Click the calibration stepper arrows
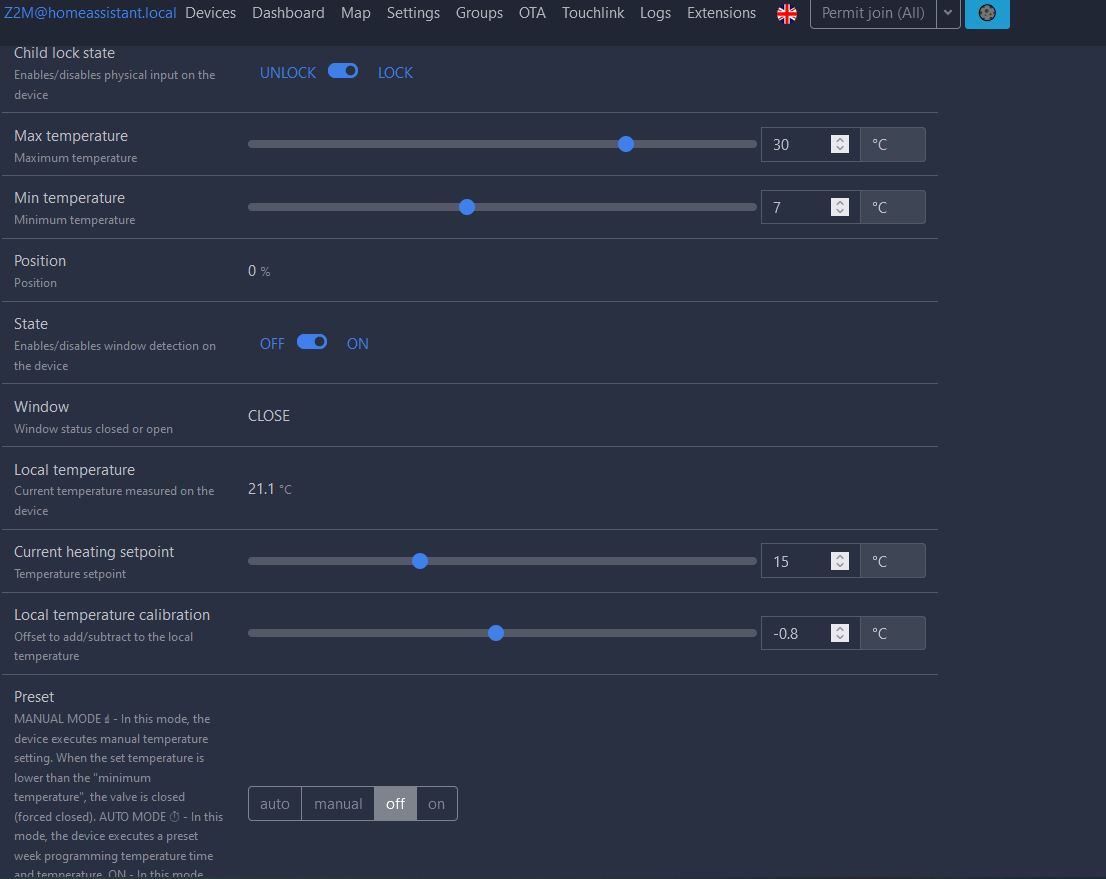This screenshot has height=879, width=1106. coord(839,633)
